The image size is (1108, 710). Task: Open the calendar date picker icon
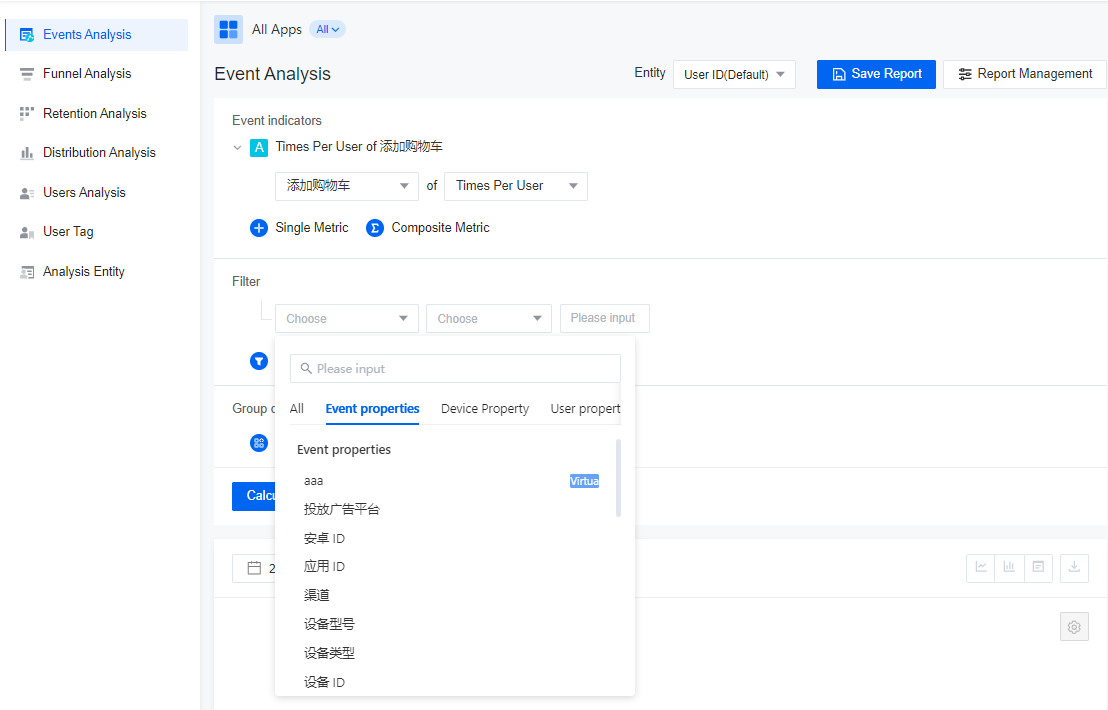pyautogui.click(x=251, y=568)
